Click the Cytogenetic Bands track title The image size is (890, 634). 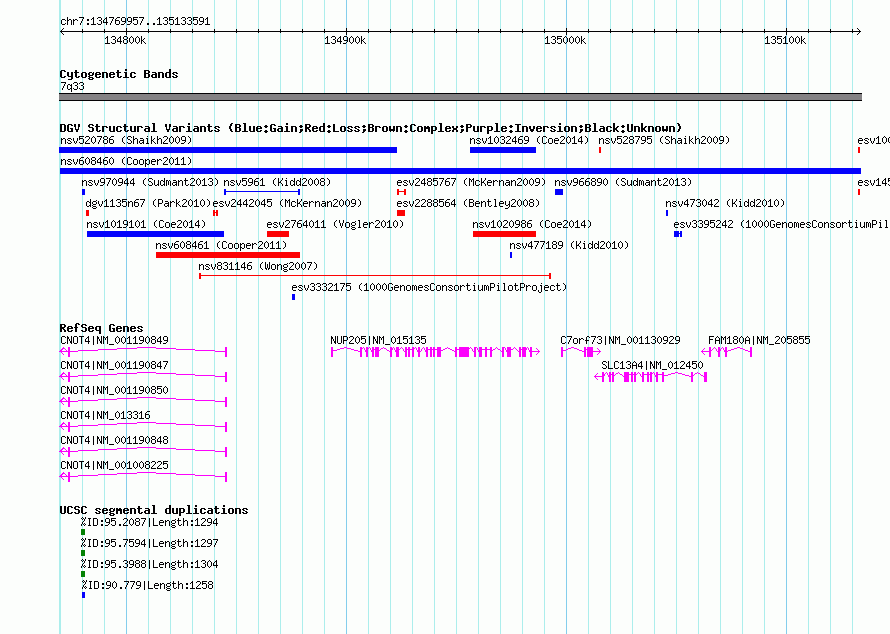pos(119,74)
